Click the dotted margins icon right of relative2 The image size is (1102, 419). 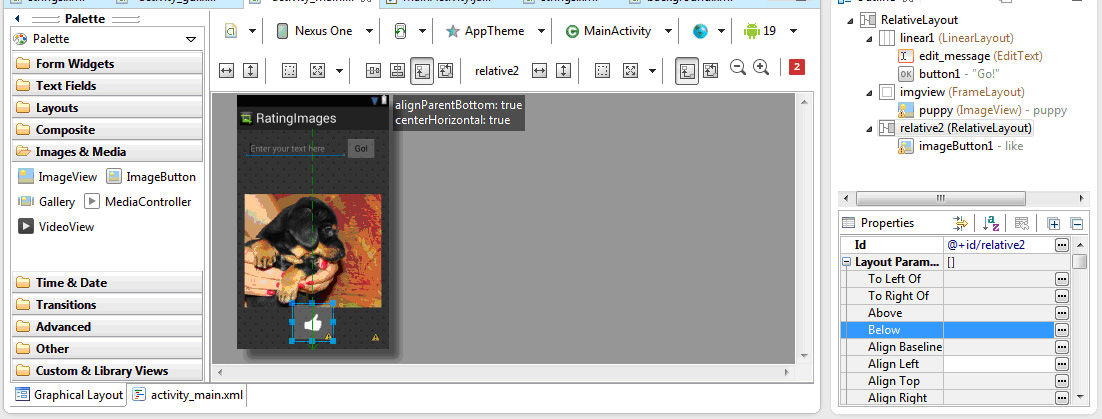pos(602,70)
